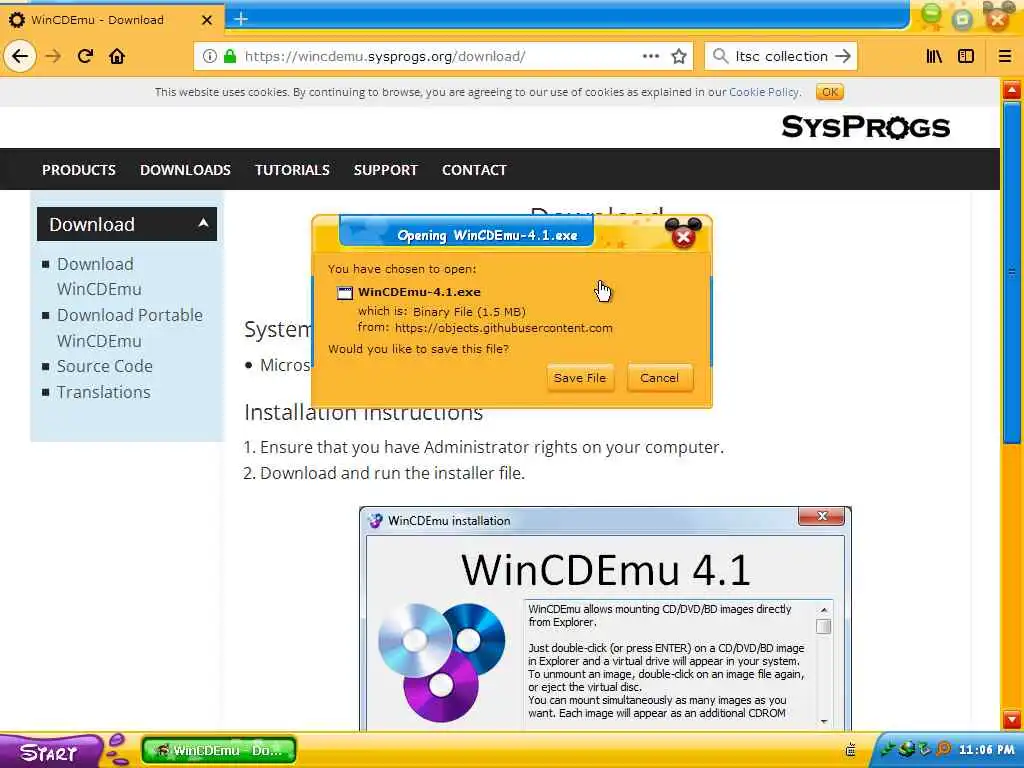The image size is (1024, 768).
Task: Go to the browser home page icon
Action: [117, 56]
